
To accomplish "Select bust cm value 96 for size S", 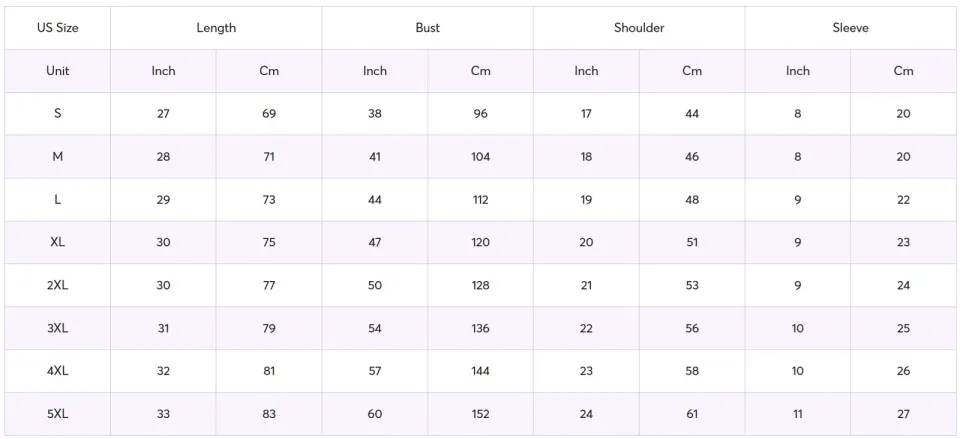I will 481,114.
